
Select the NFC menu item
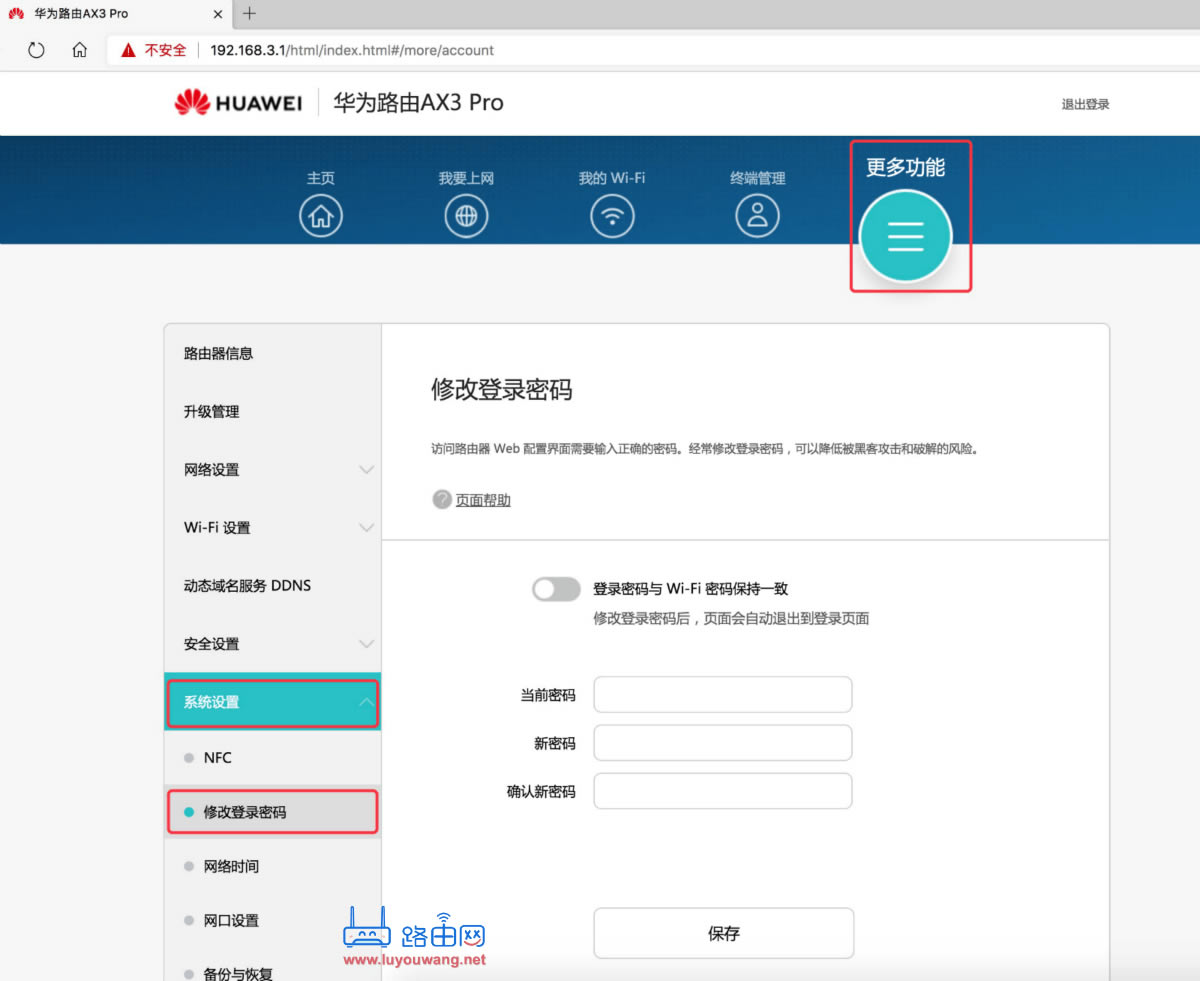[x=218, y=757]
